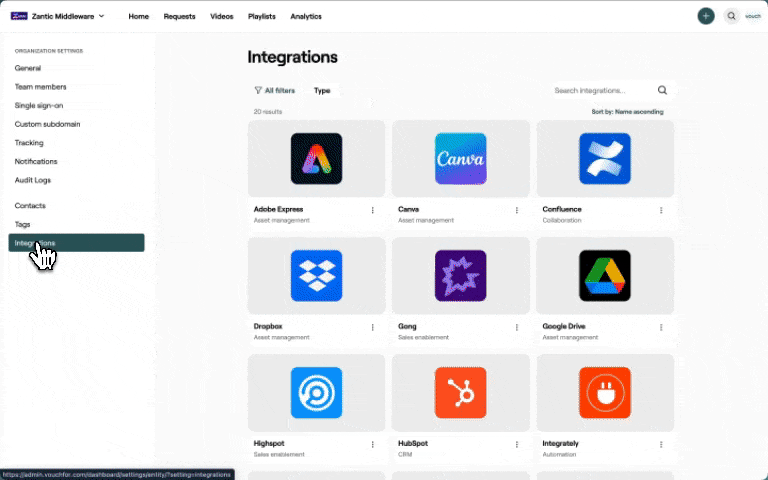The width and height of the screenshot is (768, 480).
Task: Open HubSpot three-dot menu
Action: coord(517,444)
